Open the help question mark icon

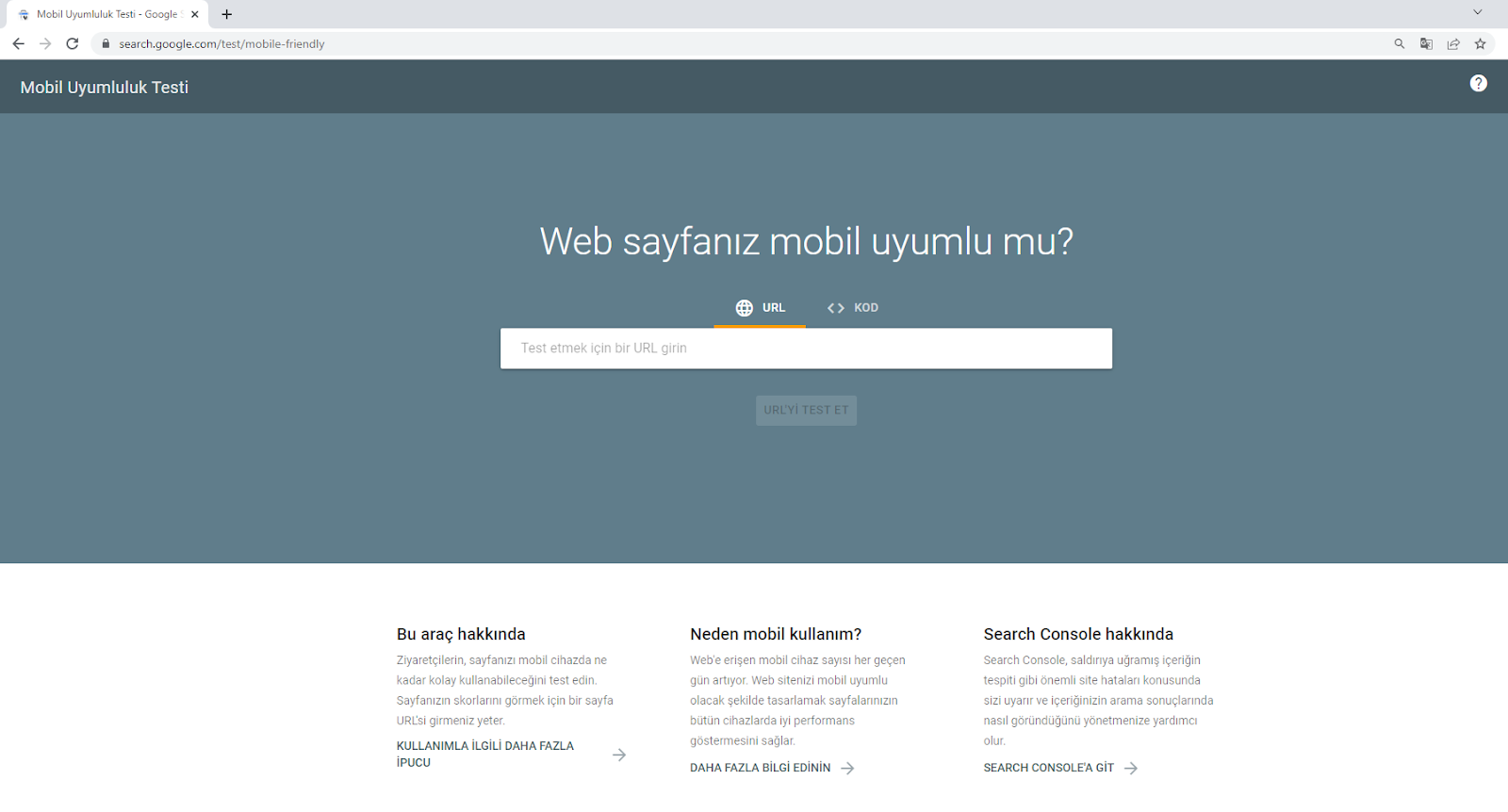pyautogui.click(x=1478, y=83)
